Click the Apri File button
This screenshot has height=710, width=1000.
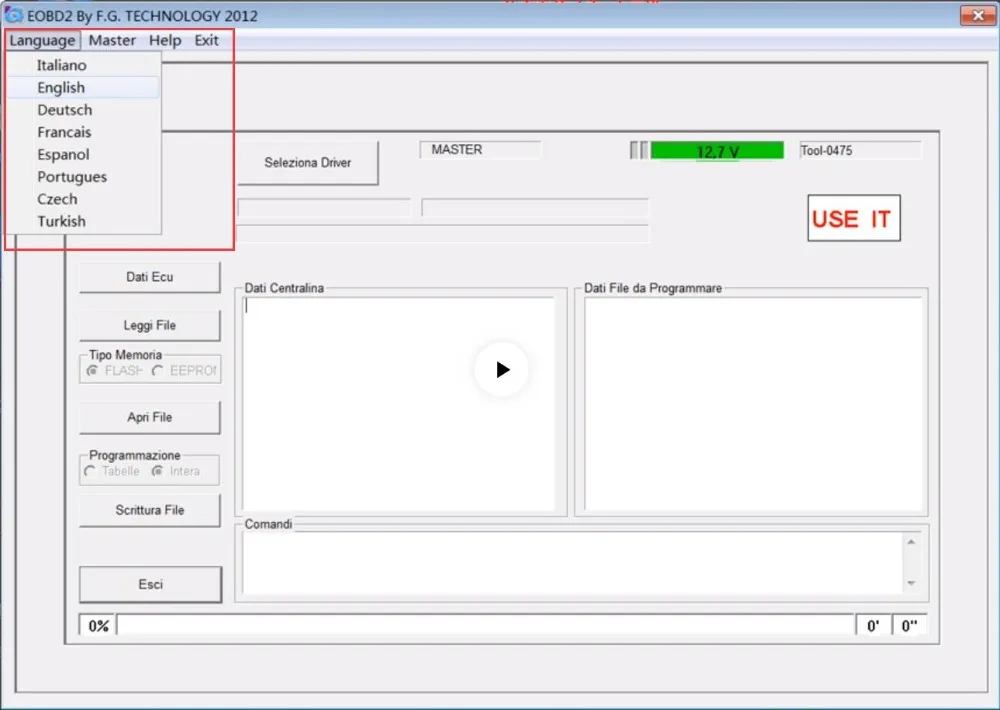pyautogui.click(x=150, y=417)
